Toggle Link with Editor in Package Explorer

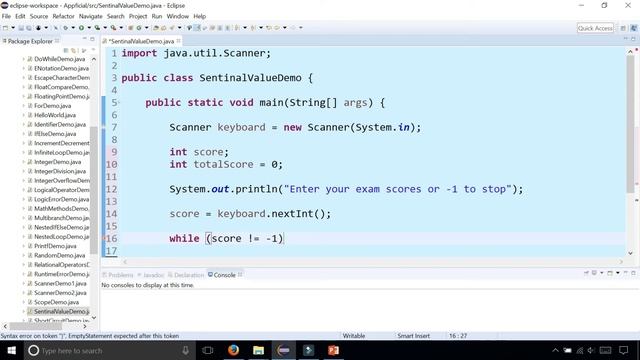pyautogui.click(x=74, y=50)
